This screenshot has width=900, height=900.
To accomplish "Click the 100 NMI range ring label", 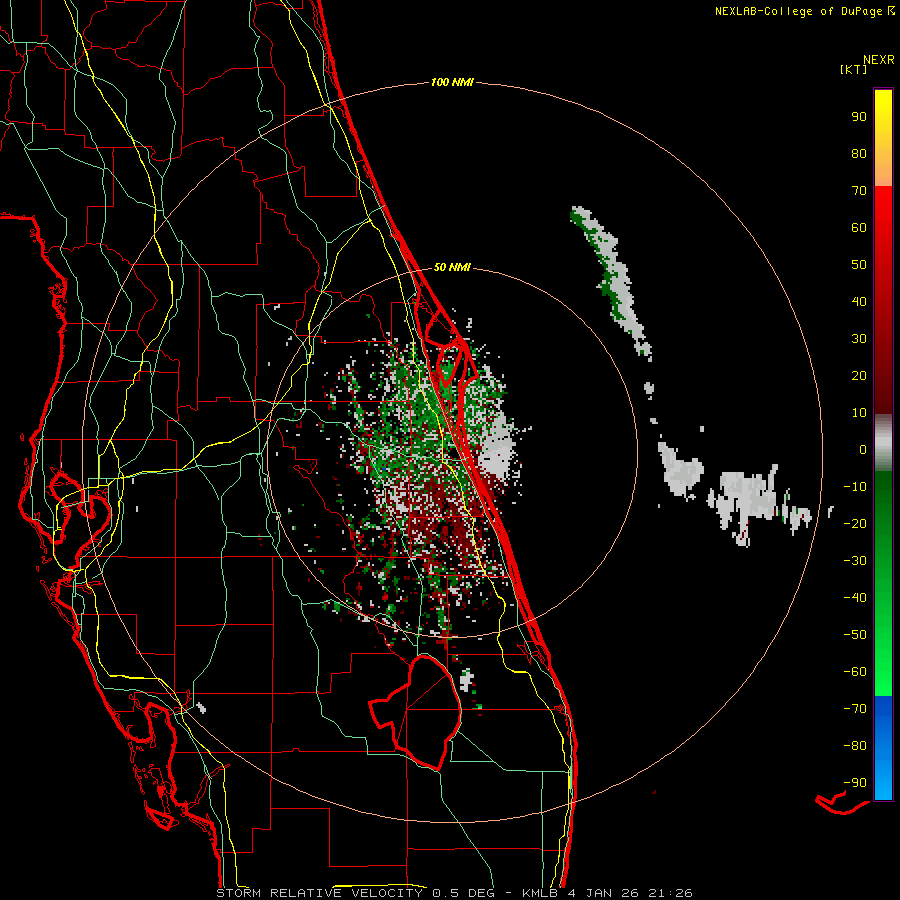I will click(x=452, y=82).
